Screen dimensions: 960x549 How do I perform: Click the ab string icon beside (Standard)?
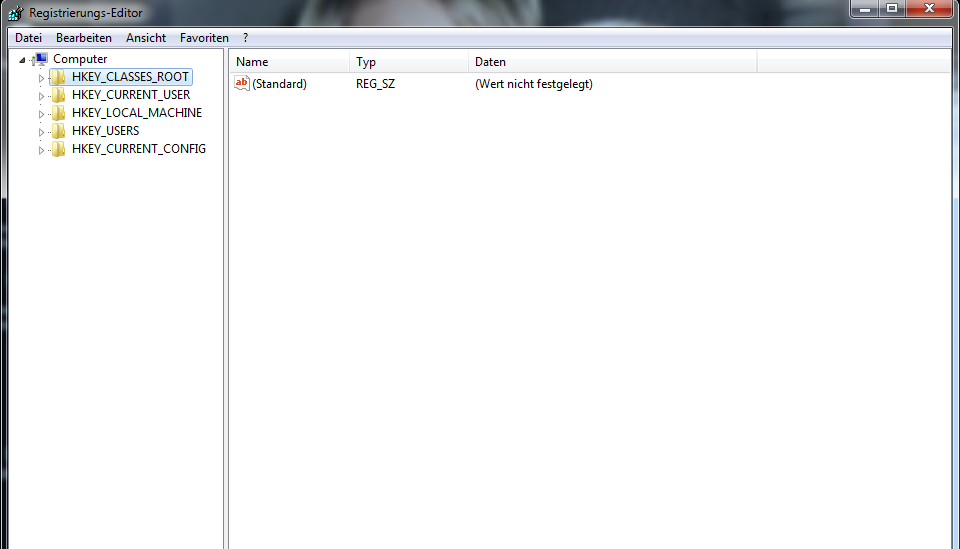click(242, 83)
